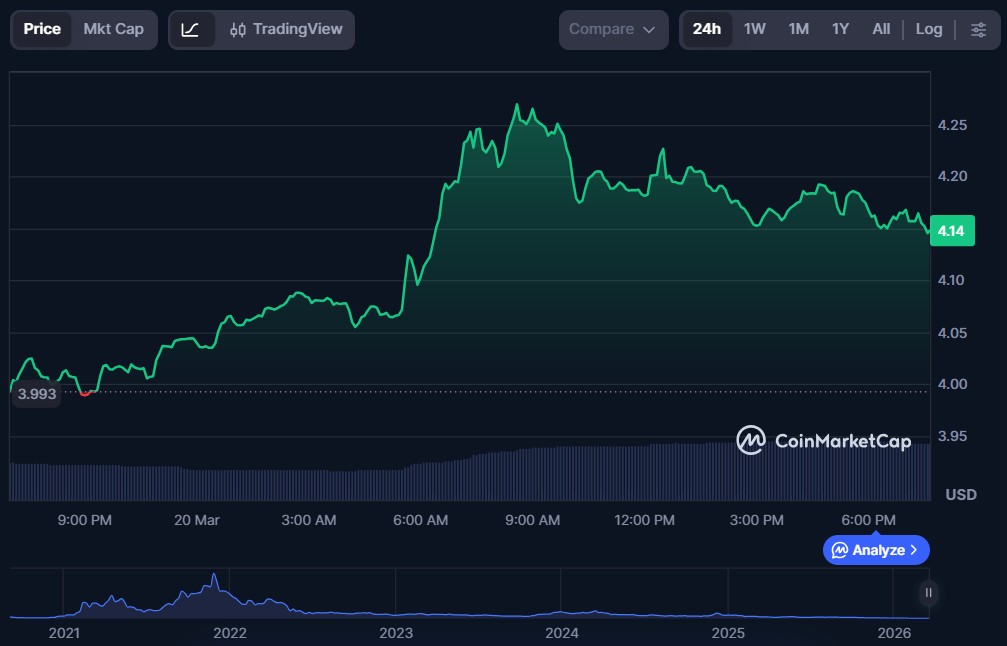Expand the Compare dropdown

click(x=613, y=29)
